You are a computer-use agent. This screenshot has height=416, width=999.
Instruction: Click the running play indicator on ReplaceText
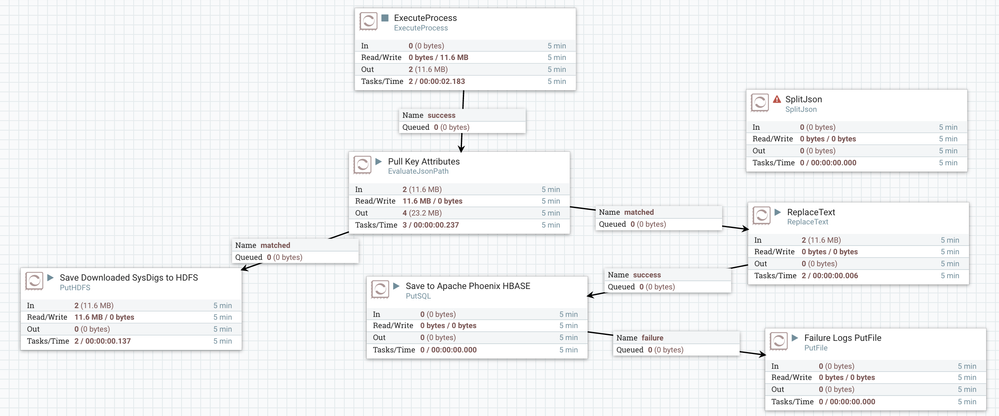click(x=778, y=212)
